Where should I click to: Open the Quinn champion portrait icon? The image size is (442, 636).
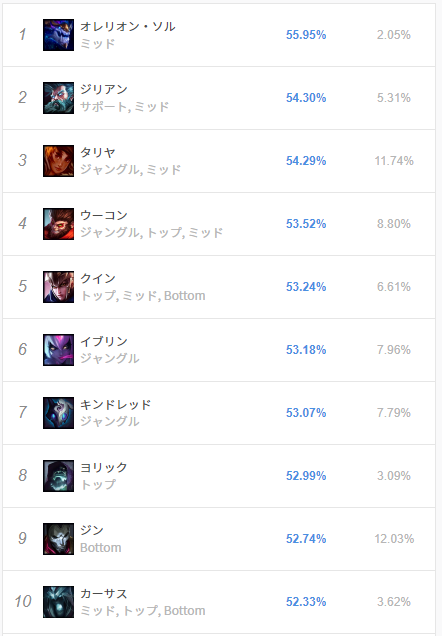58,287
